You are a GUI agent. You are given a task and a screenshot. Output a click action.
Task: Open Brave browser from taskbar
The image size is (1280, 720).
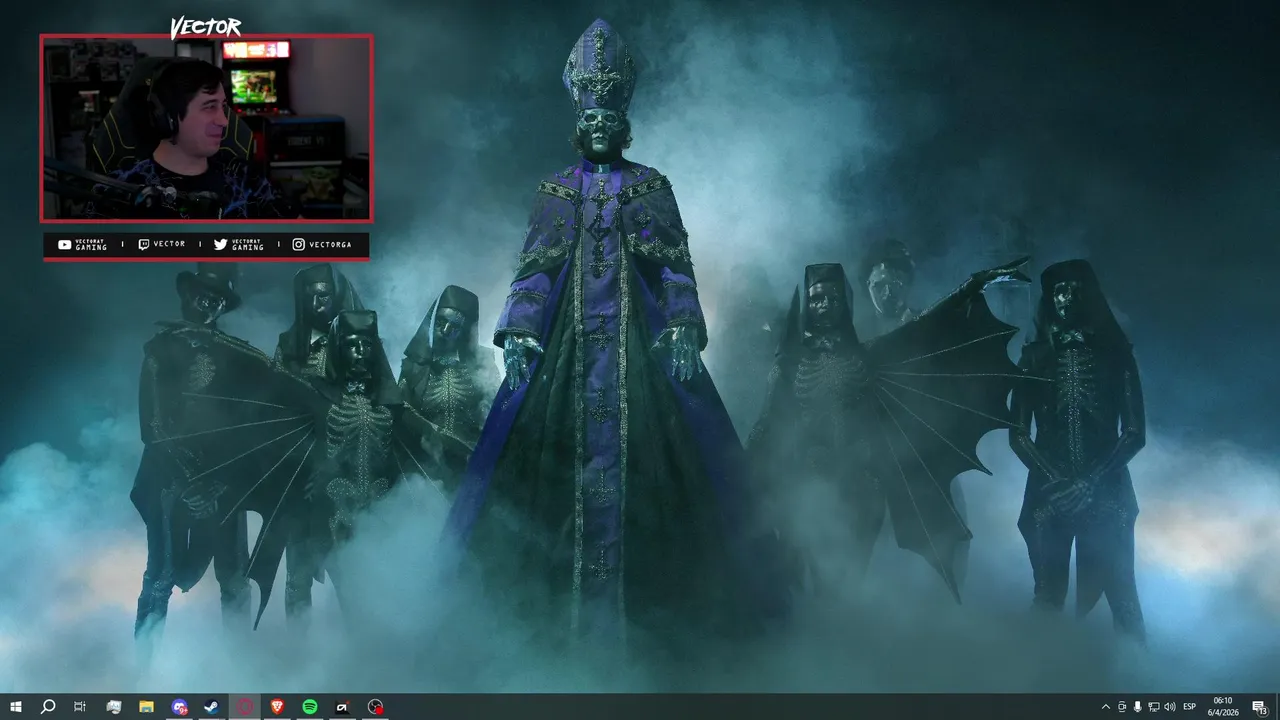click(277, 707)
